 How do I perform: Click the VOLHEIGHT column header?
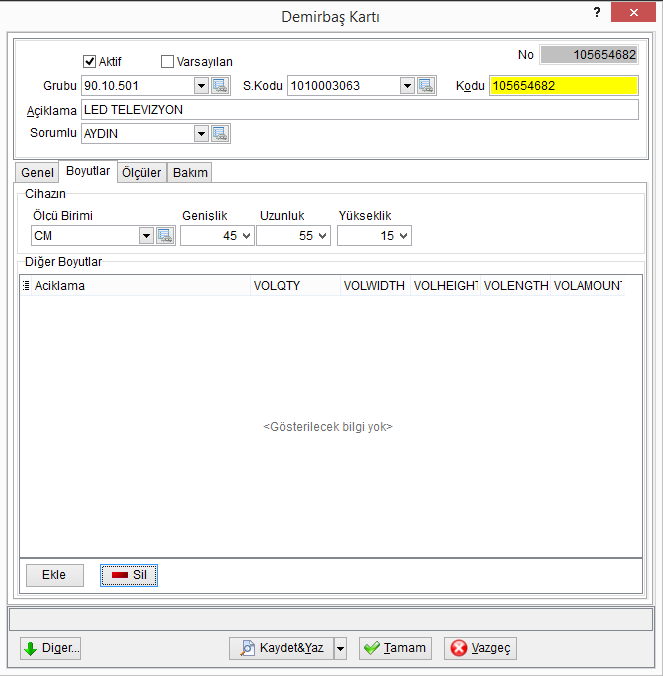446,285
